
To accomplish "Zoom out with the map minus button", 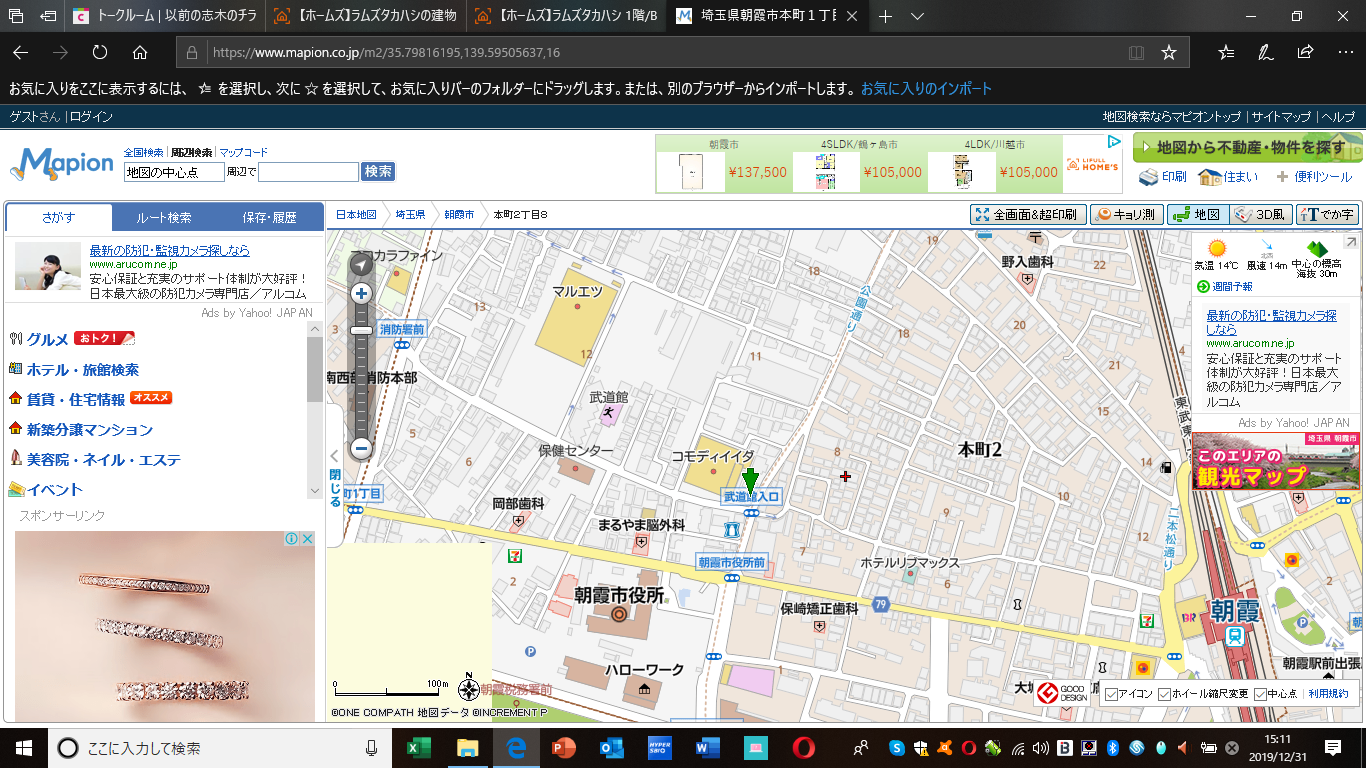I will coord(361,449).
